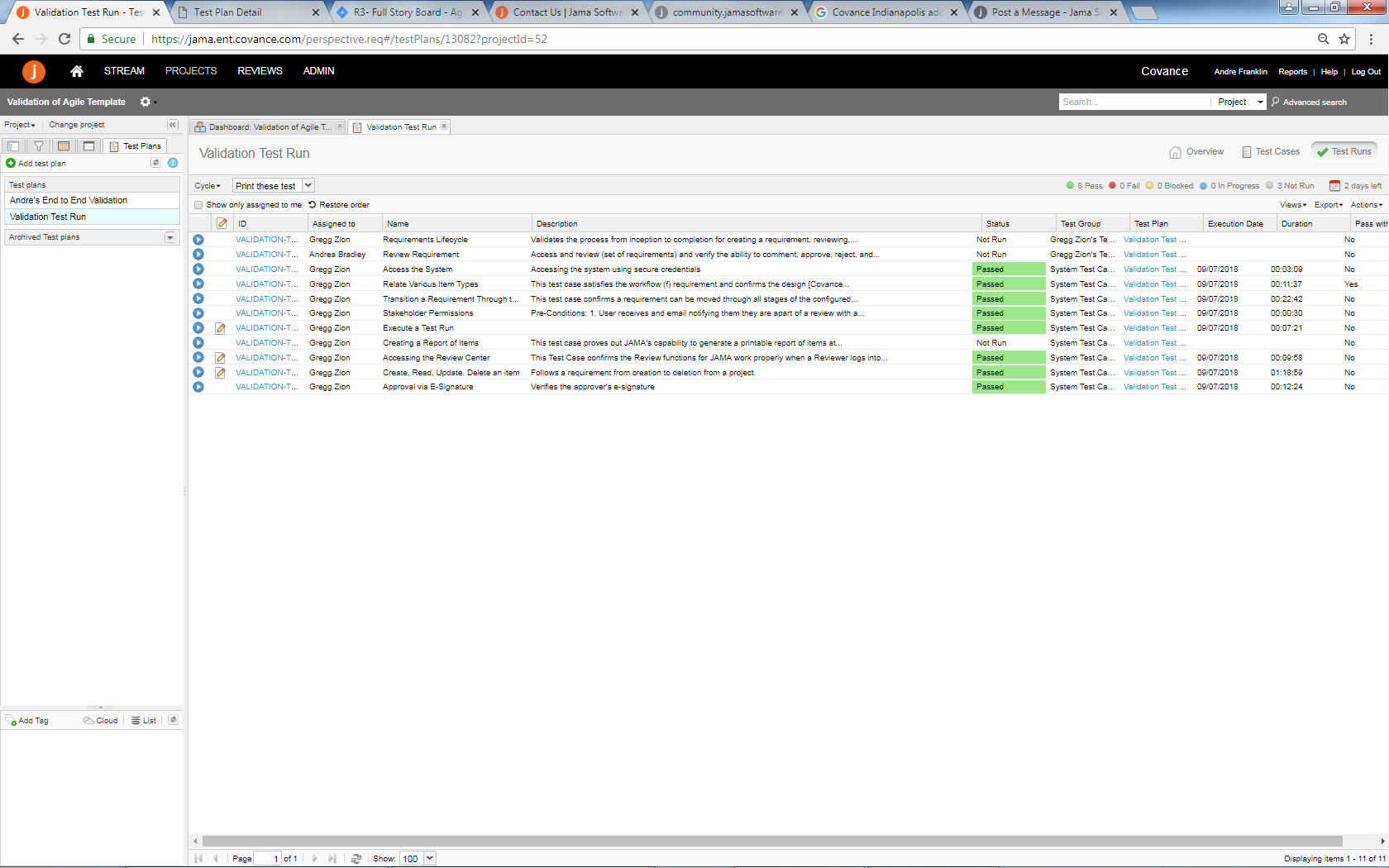Open the REVIEWS menu

pos(260,71)
